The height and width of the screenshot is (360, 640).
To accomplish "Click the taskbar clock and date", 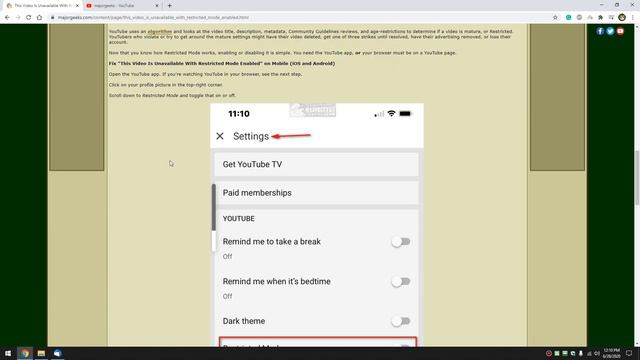I will (611, 353).
